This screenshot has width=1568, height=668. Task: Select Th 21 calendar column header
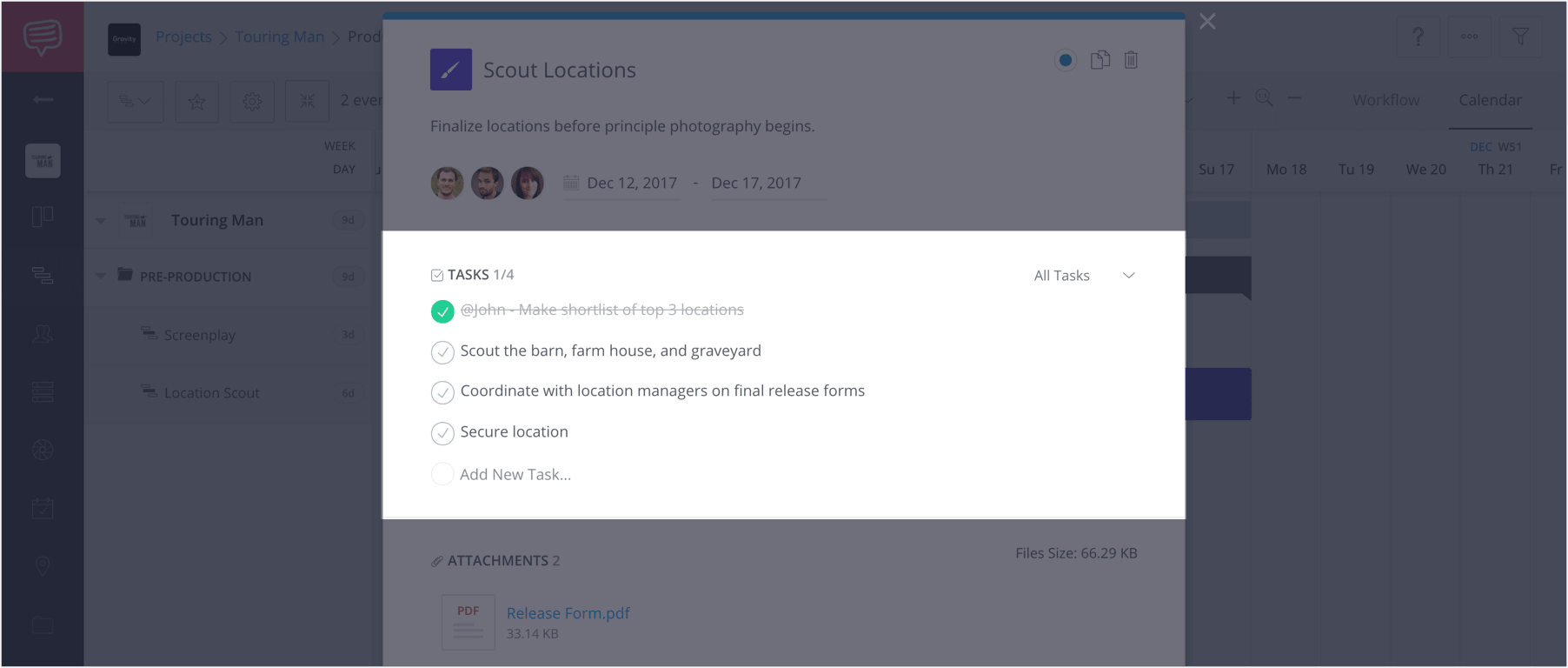1496,170
